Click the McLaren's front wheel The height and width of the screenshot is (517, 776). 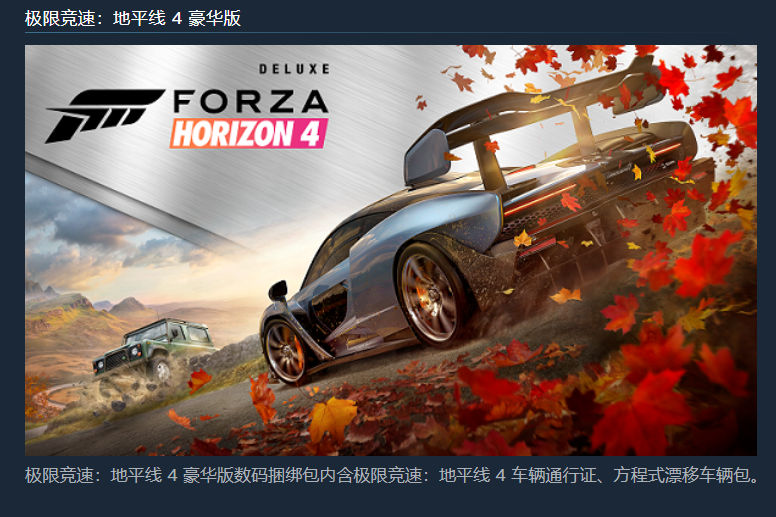coord(286,350)
